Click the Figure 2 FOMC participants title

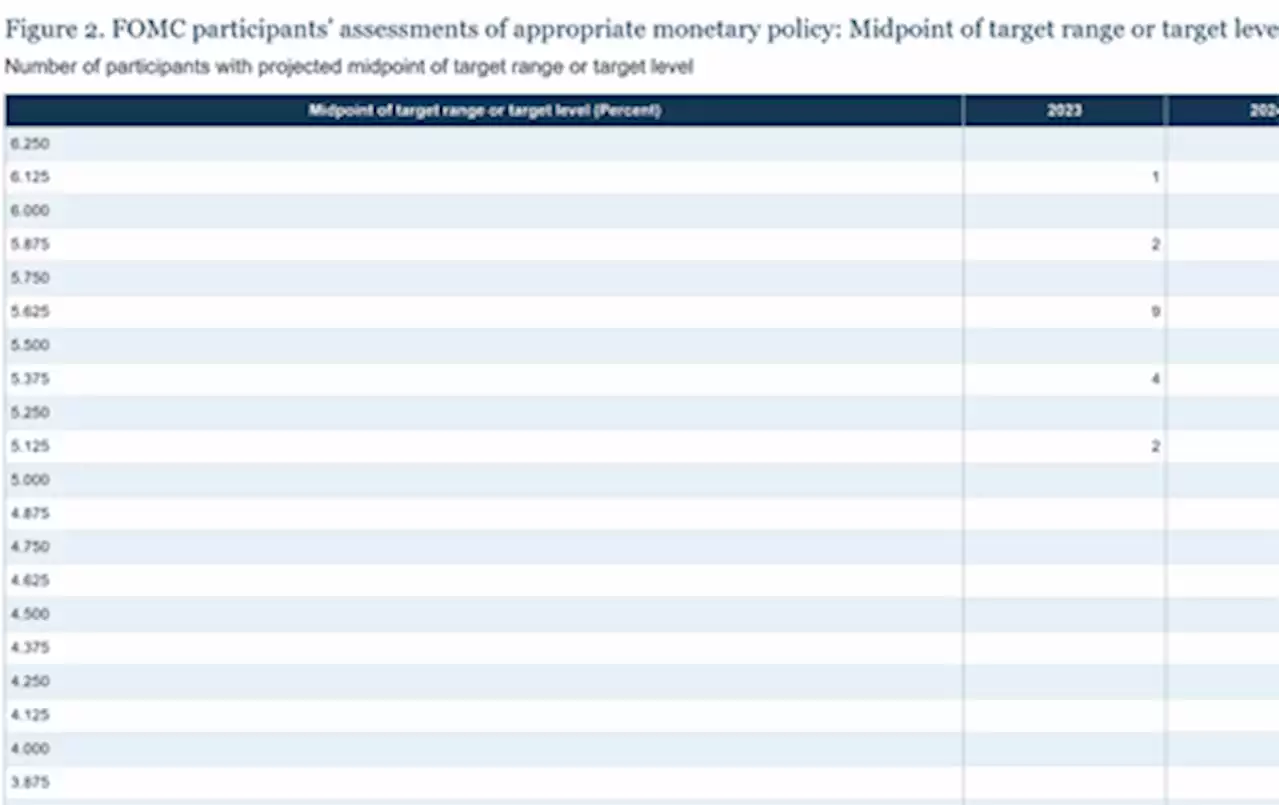[x=642, y=28]
